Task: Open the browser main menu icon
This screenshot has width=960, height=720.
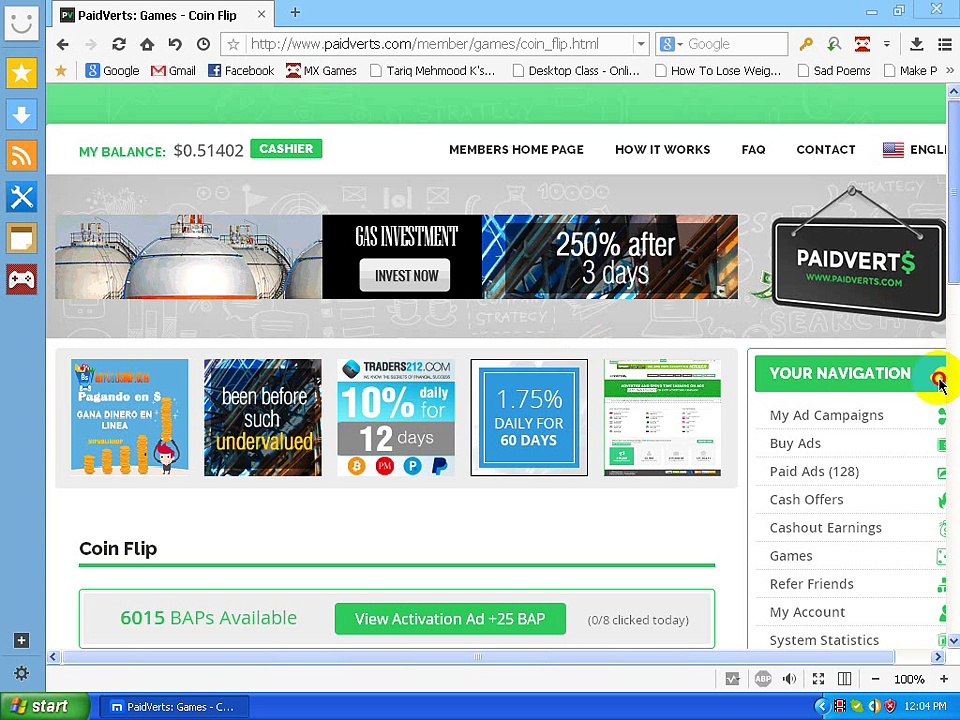Action: click(x=945, y=44)
